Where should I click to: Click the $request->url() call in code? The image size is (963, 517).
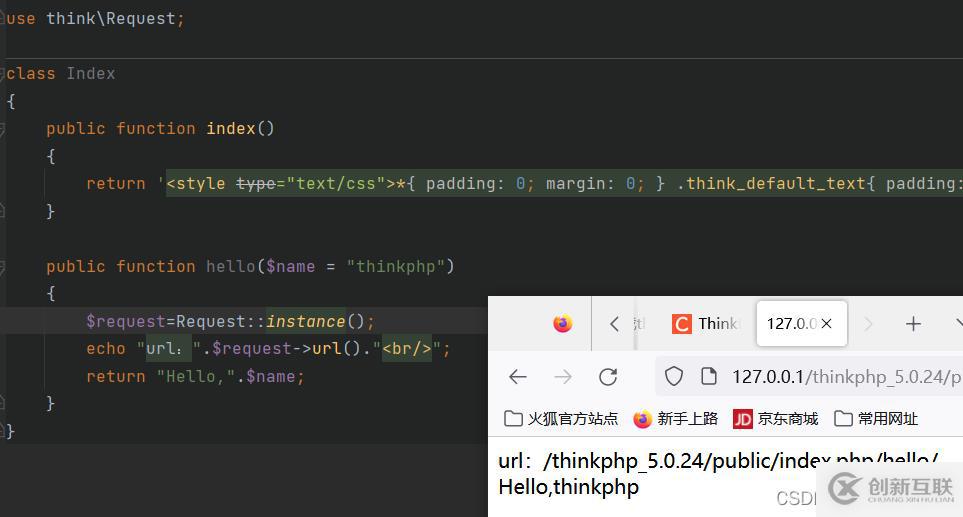pos(286,349)
